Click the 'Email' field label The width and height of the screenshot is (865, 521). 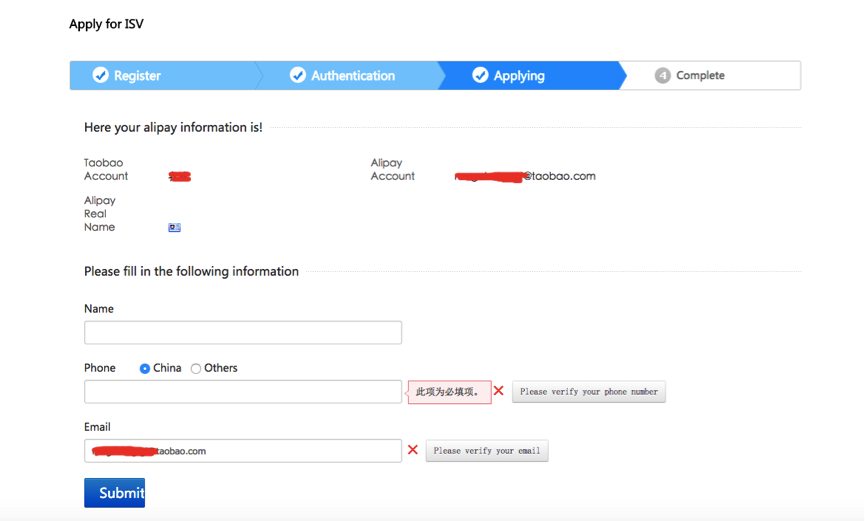click(x=97, y=427)
